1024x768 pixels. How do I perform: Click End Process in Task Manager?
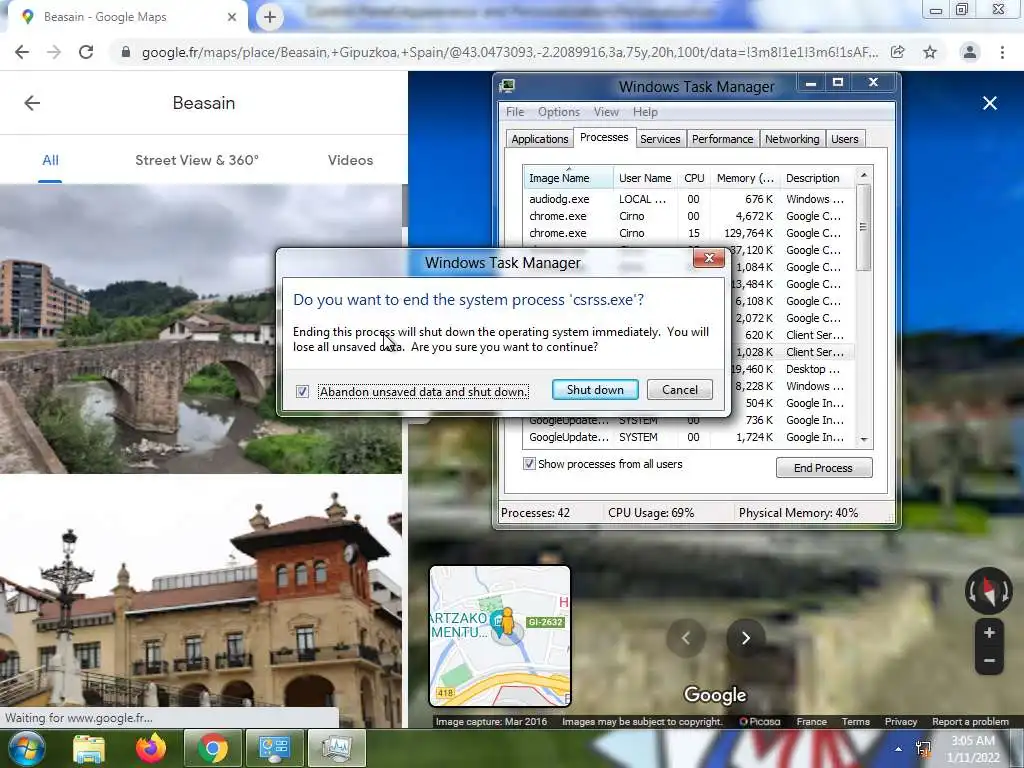pyautogui.click(x=824, y=468)
